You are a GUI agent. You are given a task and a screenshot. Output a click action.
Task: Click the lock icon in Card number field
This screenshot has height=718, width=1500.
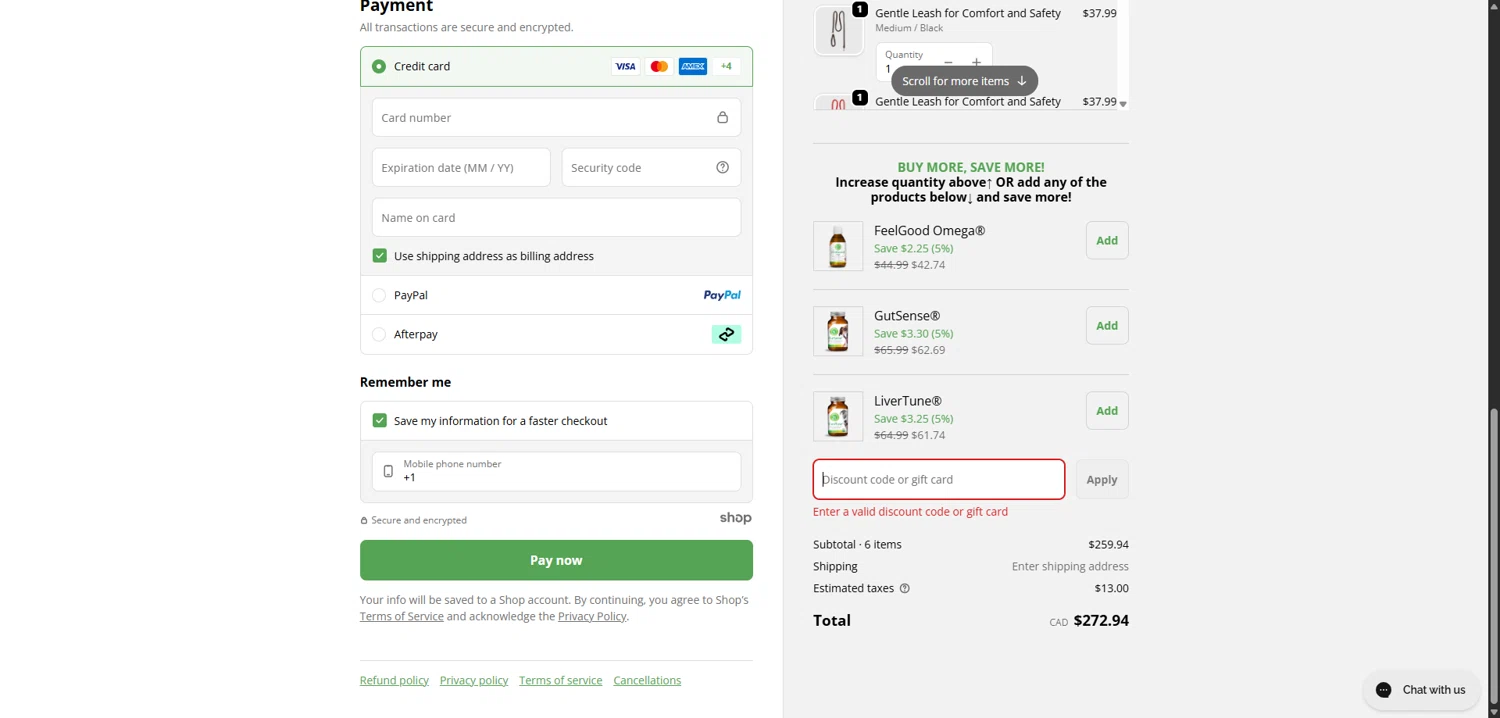722,118
